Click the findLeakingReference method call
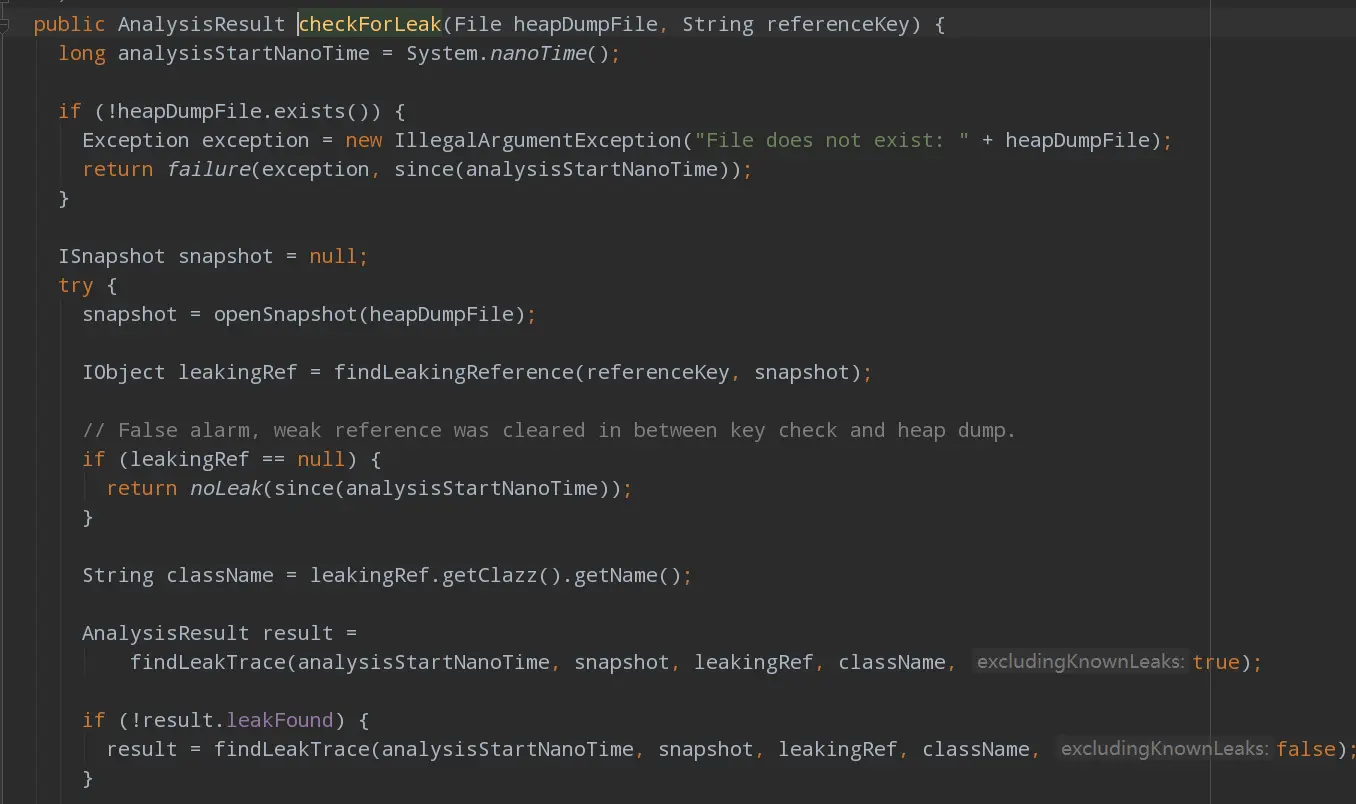The height and width of the screenshot is (804, 1356). [454, 372]
